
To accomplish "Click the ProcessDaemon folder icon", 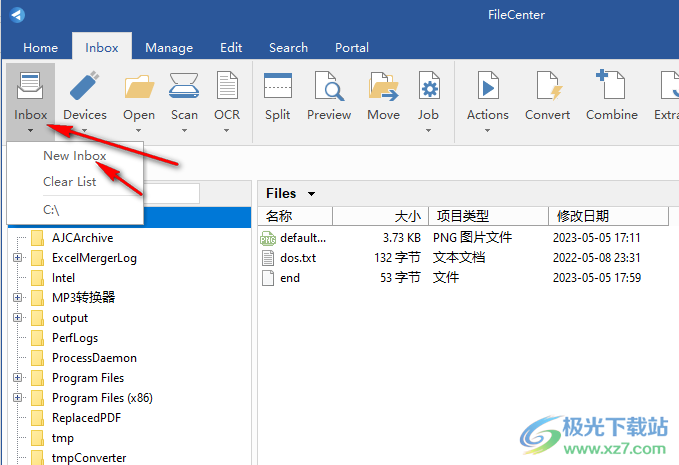I will click(37, 358).
